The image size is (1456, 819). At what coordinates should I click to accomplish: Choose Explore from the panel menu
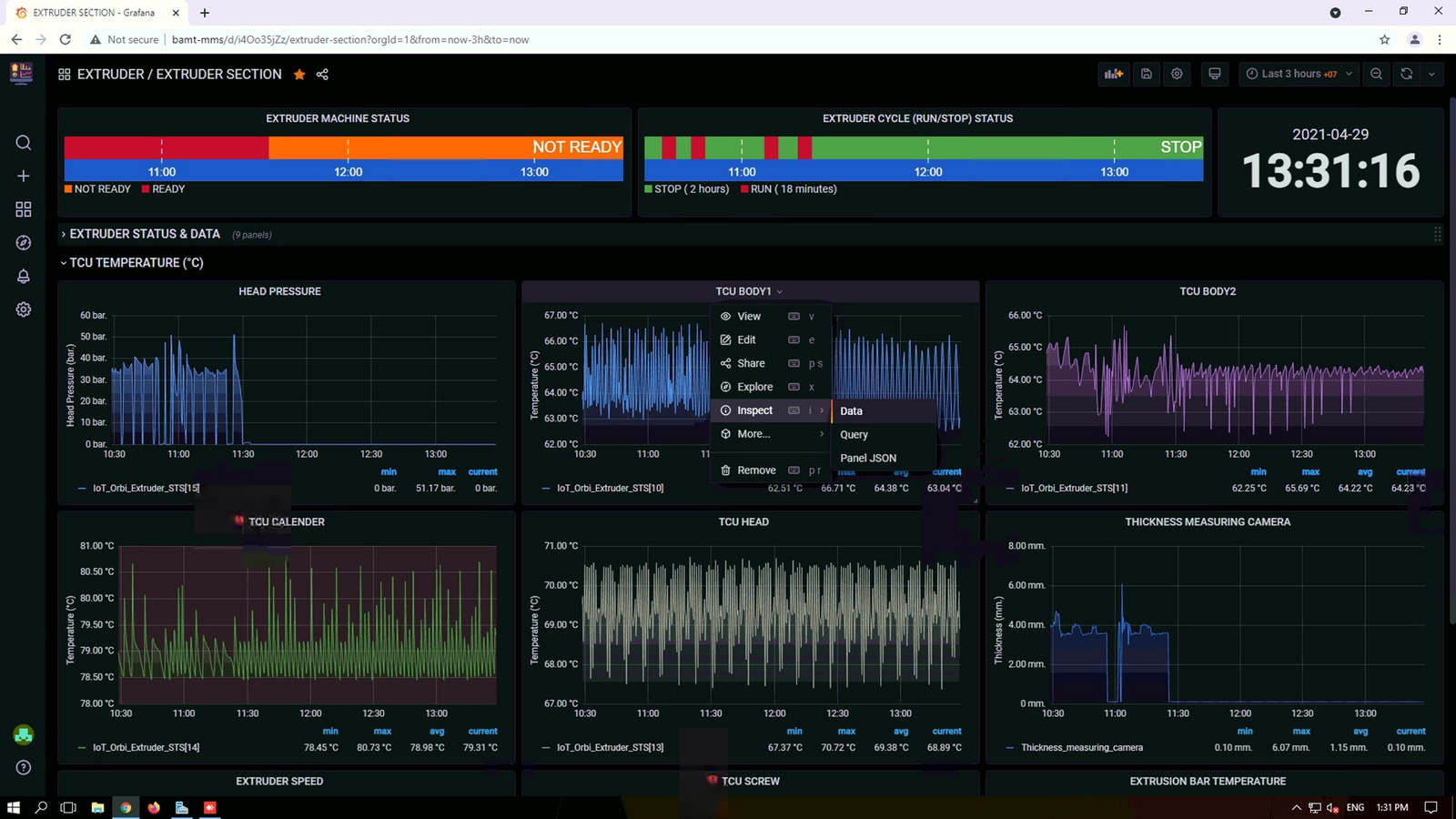pyautogui.click(x=754, y=387)
